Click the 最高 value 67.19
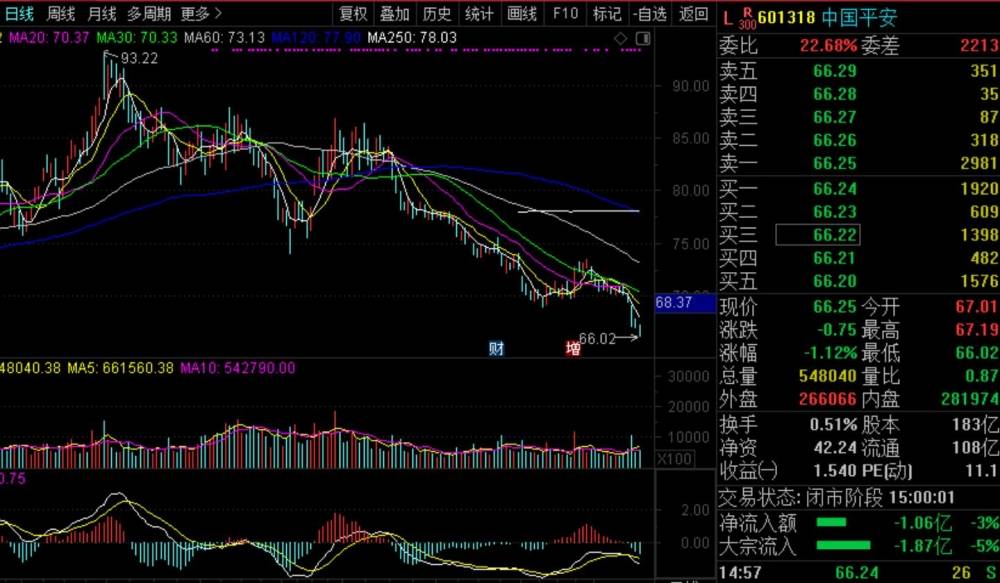Viewport: 1000px width, 583px height. tap(976, 330)
